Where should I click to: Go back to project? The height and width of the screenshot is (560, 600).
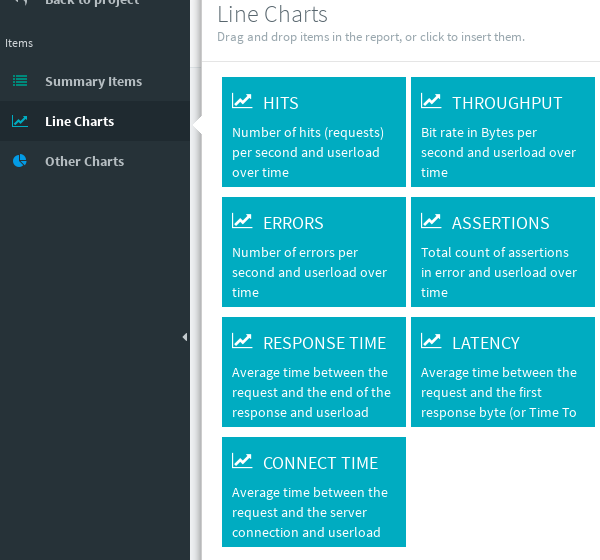tap(92, 3)
